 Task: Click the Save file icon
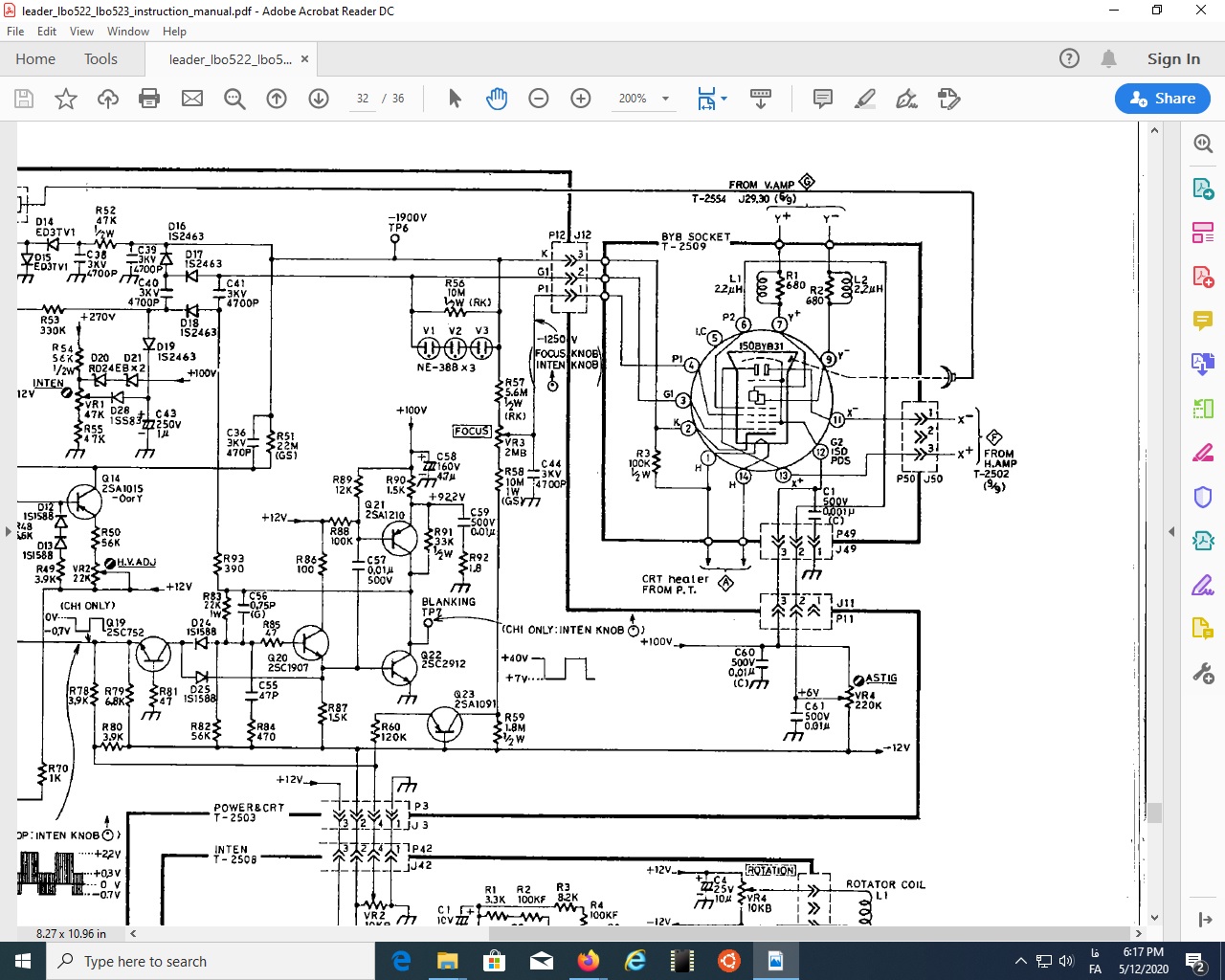point(24,99)
